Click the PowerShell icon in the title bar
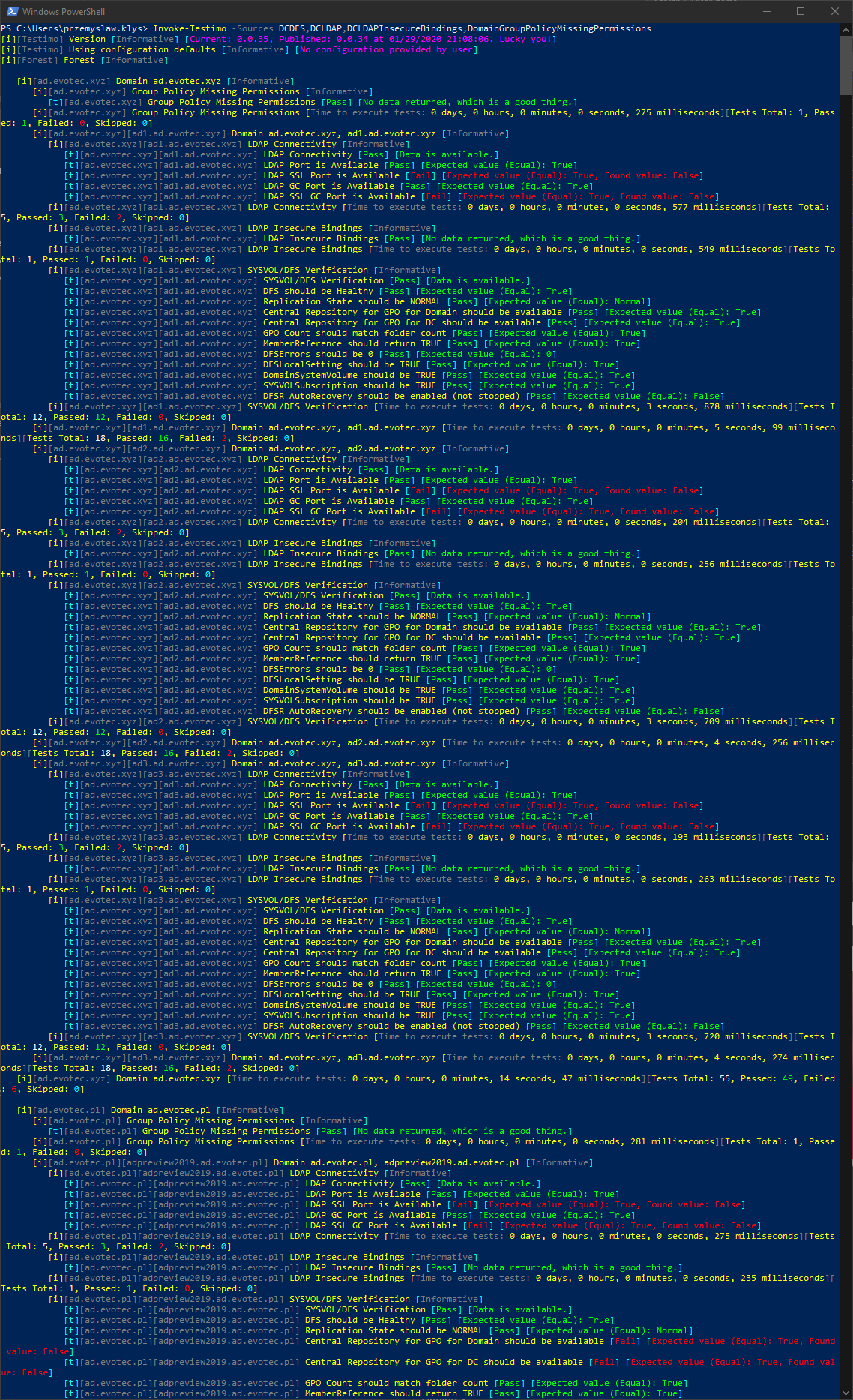The image size is (853, 1400). click(11, 11)
